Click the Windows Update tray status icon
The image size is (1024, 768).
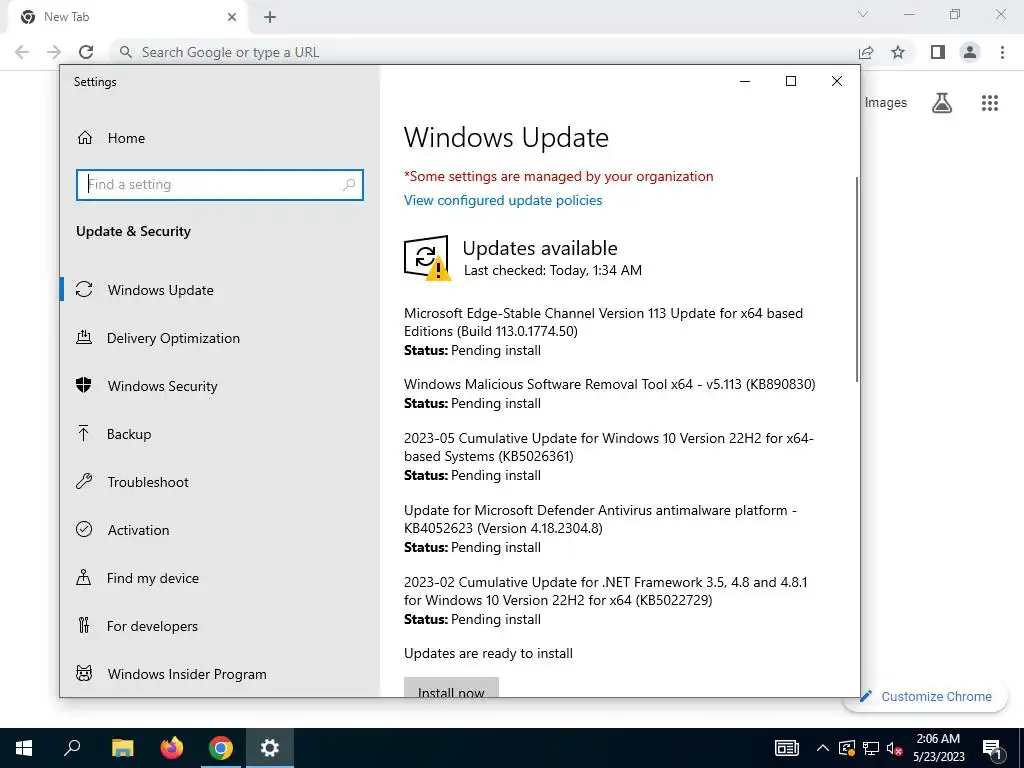click(847, 748)
